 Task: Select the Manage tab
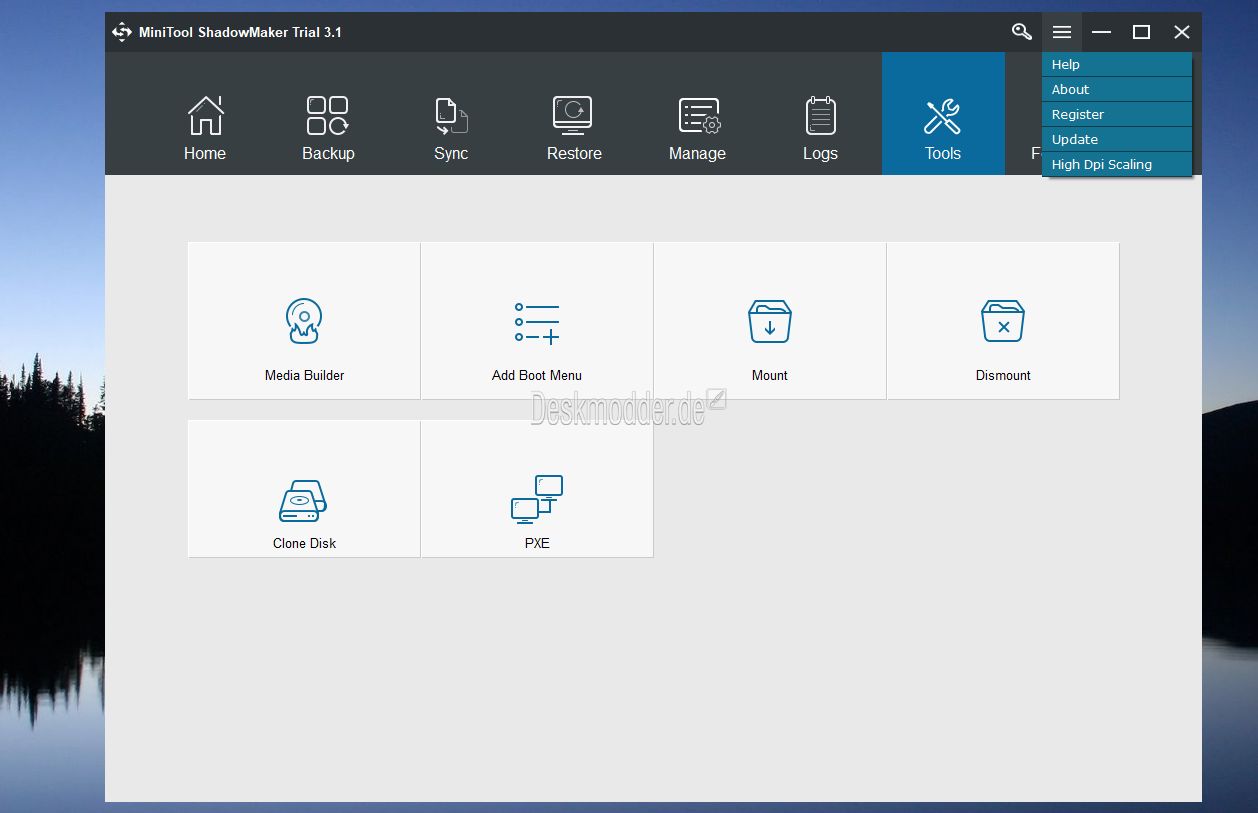(697, 128)
